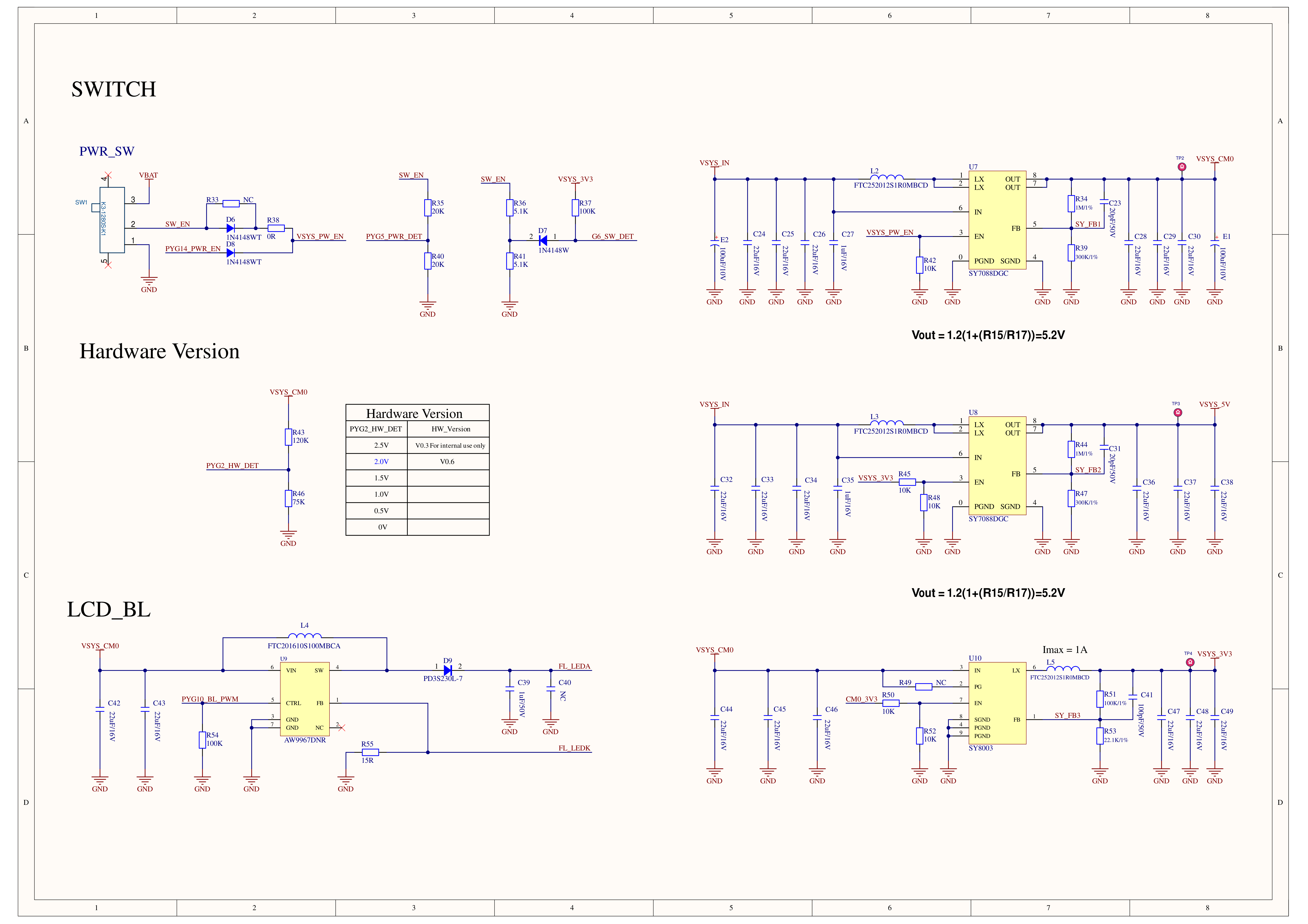
Task: Click diode D7 1N4148W symbol
Action: (x=543, y=240)
